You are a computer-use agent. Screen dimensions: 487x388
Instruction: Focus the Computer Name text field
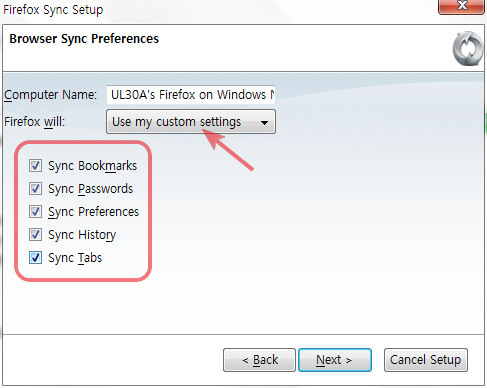[x=191, y=95]
